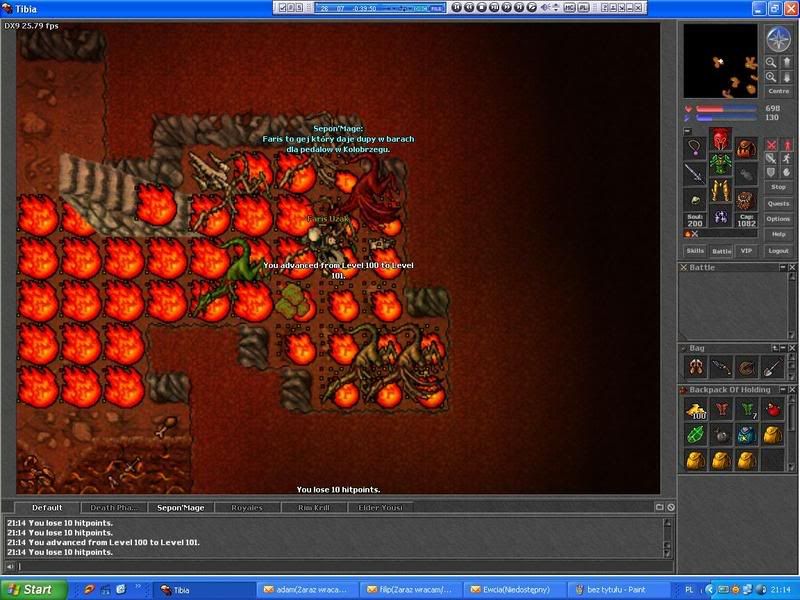Toggle stand while fighting mode
The image size is (800, 600).
[786, 145]
